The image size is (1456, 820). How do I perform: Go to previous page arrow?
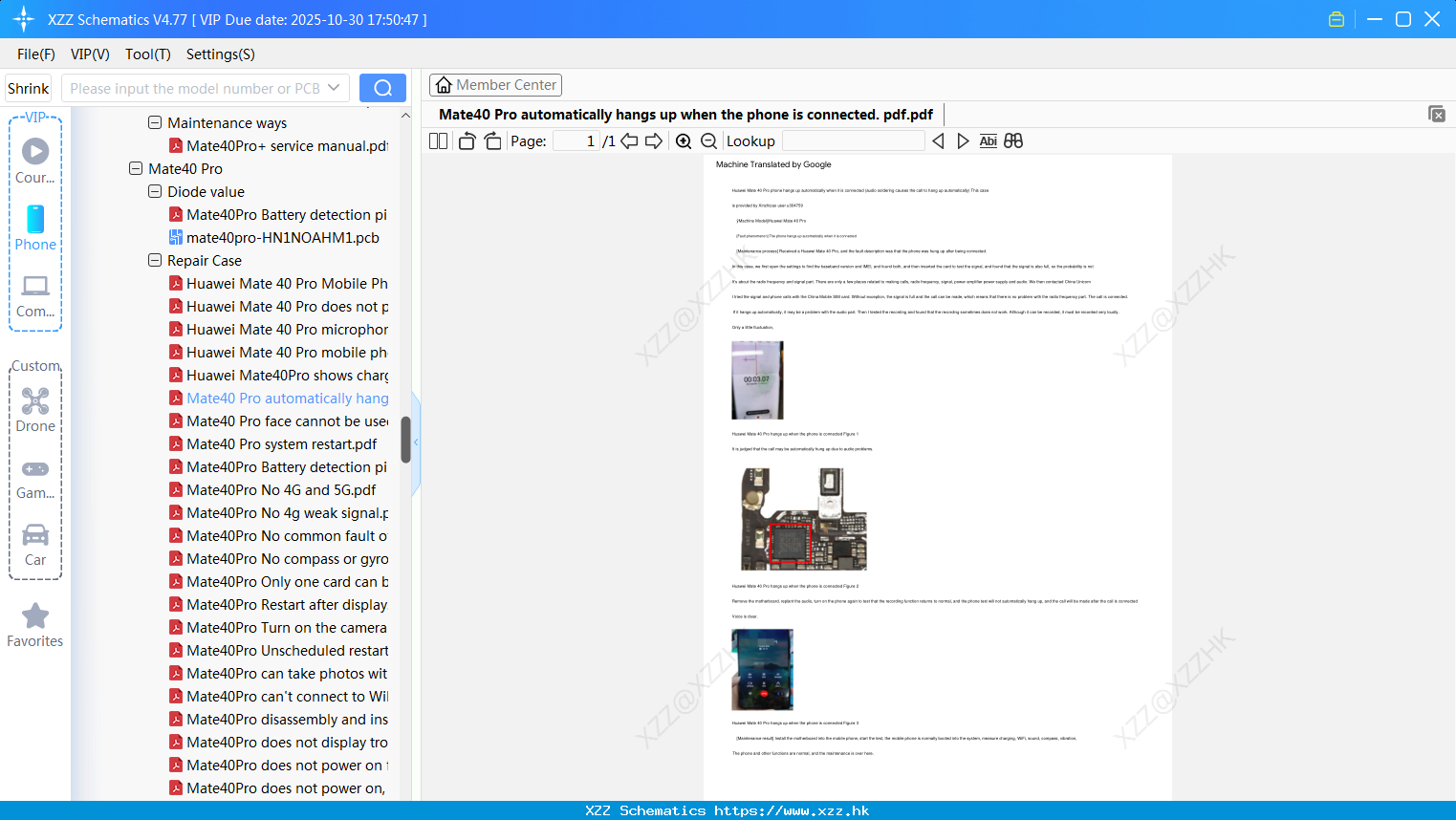click(629, 140)
